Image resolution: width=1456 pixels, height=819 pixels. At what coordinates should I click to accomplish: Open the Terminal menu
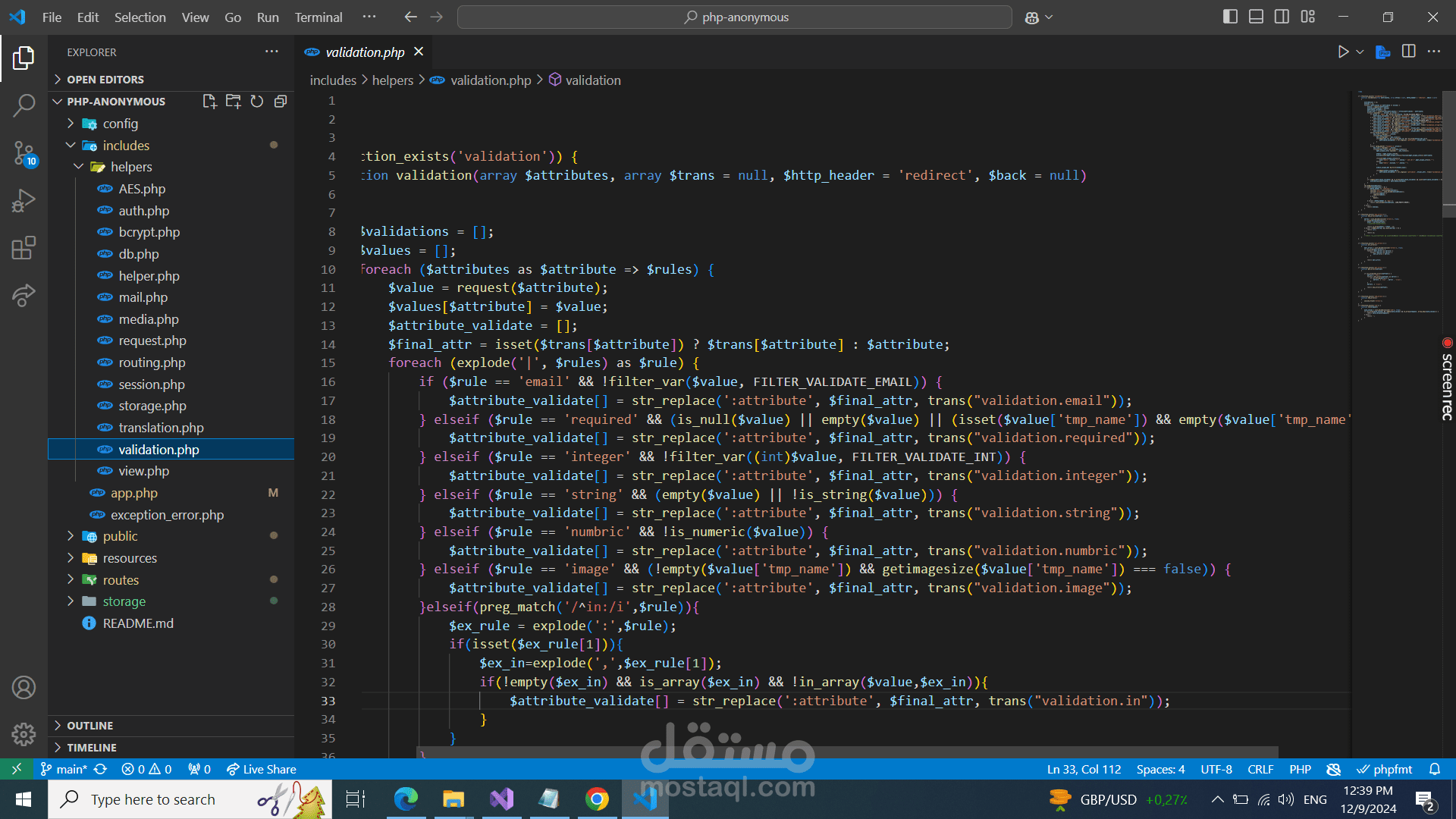[x=318, y=17]
